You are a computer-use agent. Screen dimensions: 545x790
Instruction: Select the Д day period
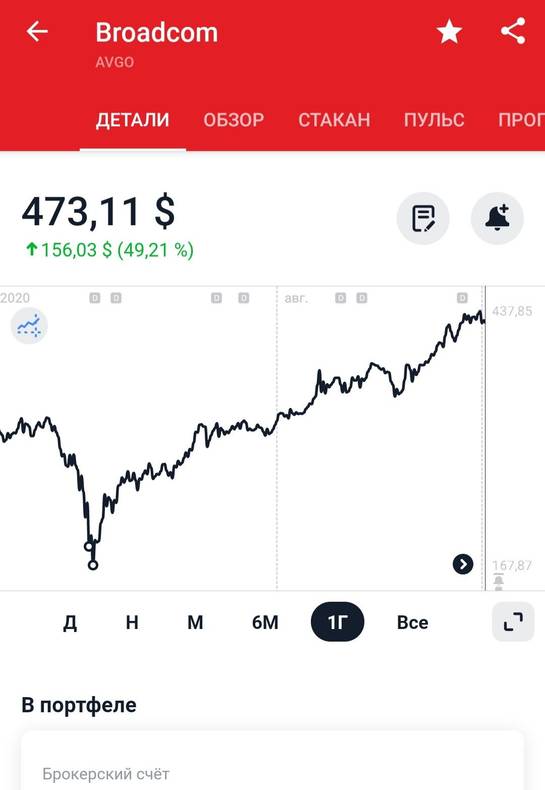[70, 623]
